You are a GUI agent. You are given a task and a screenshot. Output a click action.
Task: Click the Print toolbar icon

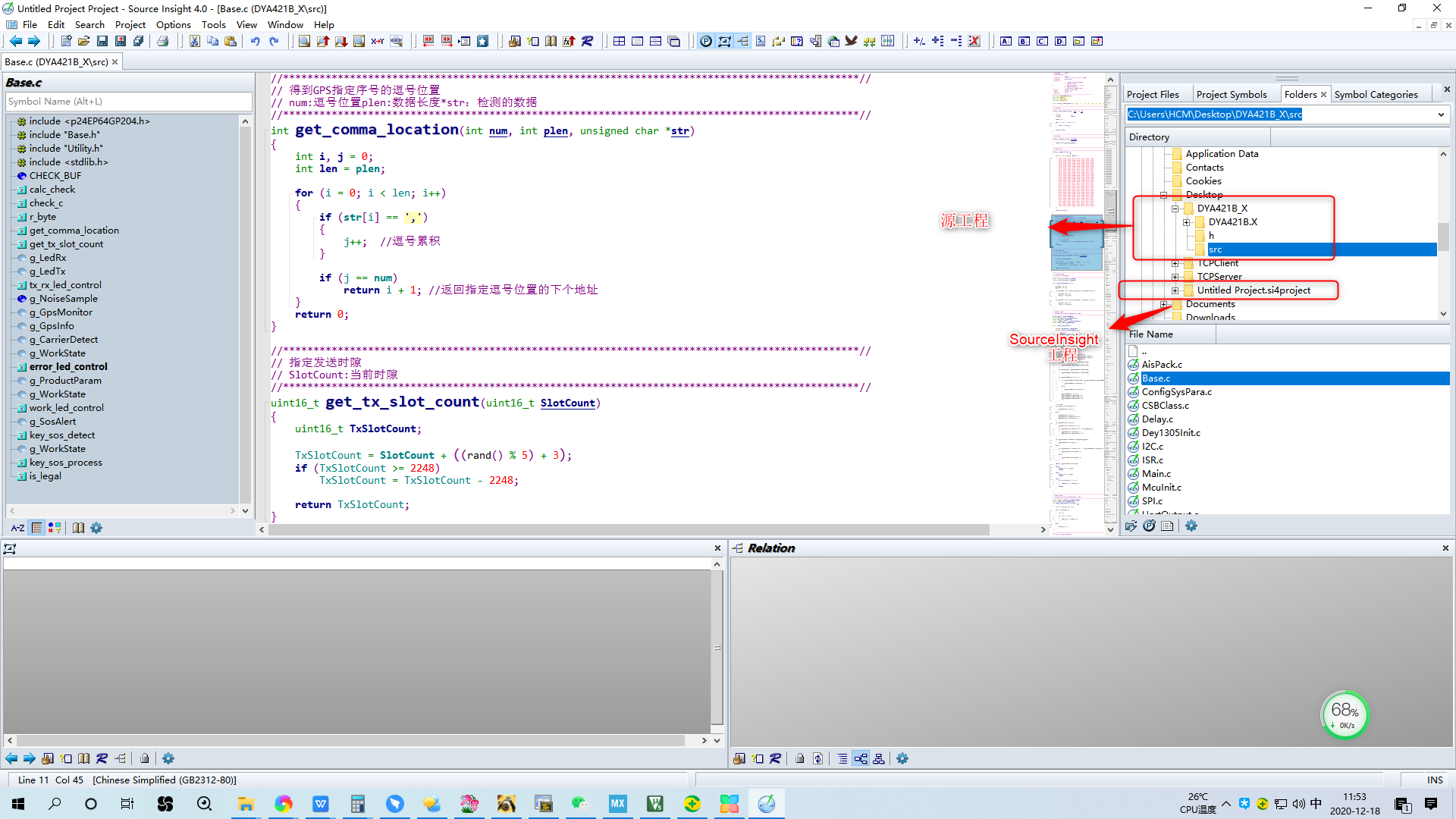(x=163, y=41)
